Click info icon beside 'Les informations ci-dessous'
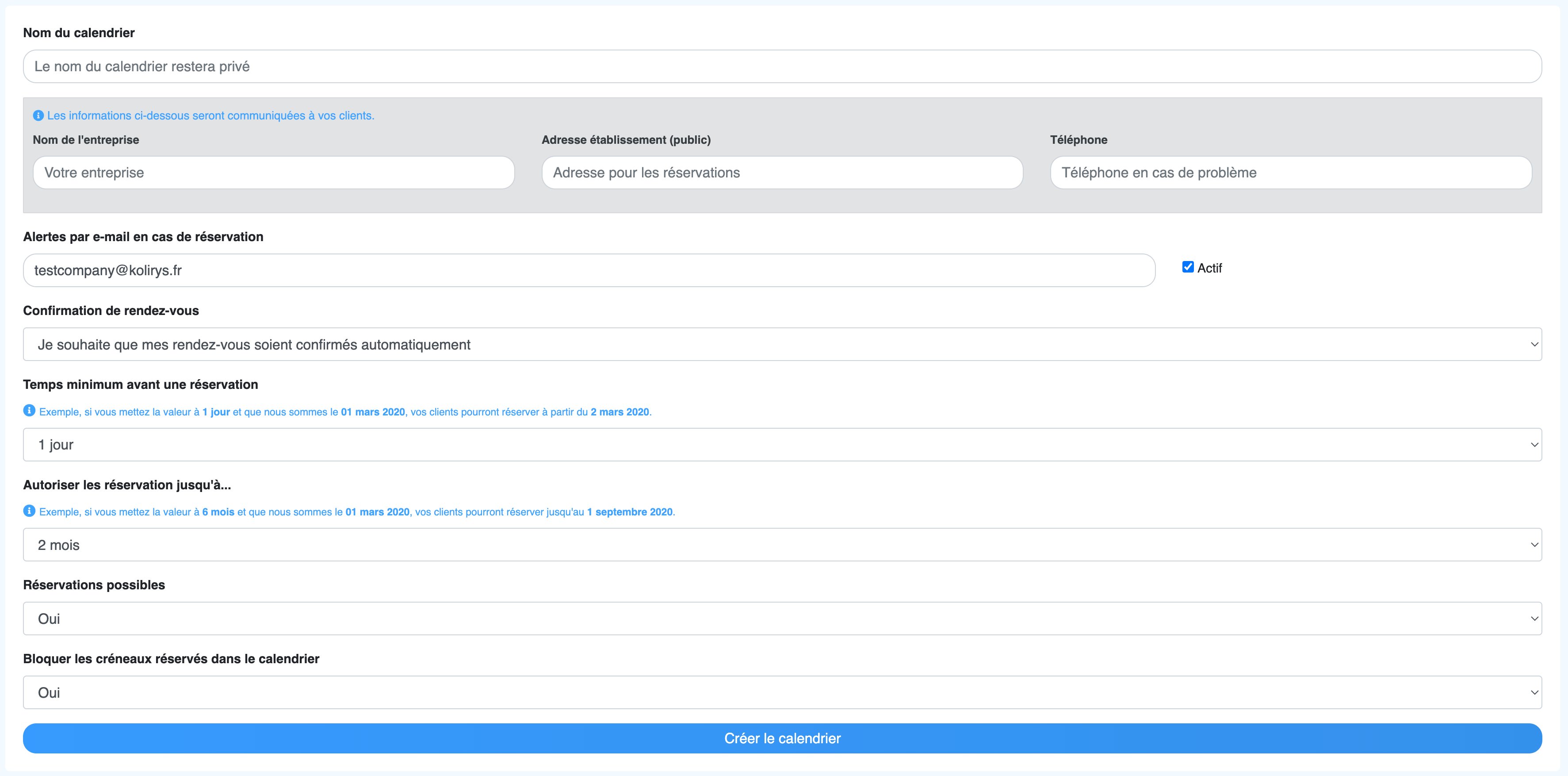1568x776 pixels. pyautogui.click(x=38, y=115)
